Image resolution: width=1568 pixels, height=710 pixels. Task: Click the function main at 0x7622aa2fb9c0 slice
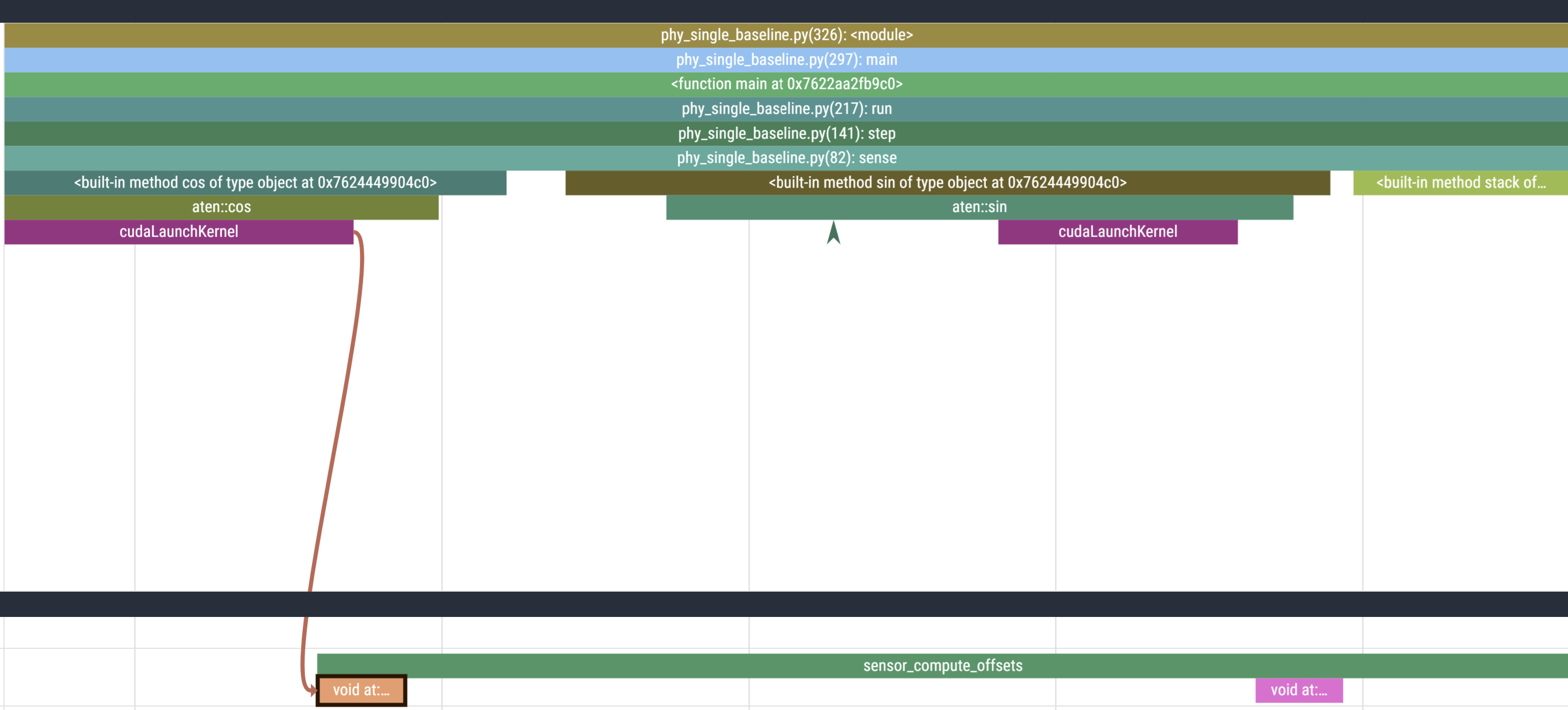(787, 84)
